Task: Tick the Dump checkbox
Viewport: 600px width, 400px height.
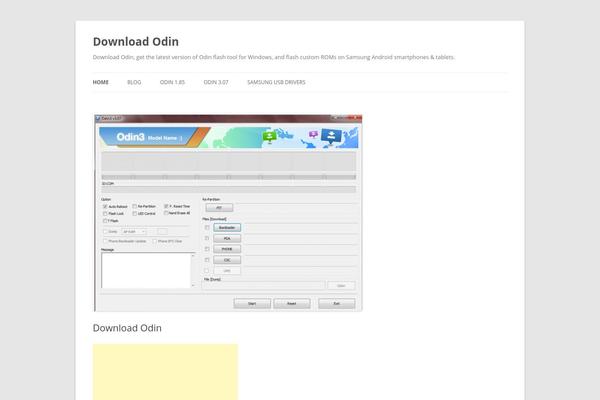Action: [105, 232]
